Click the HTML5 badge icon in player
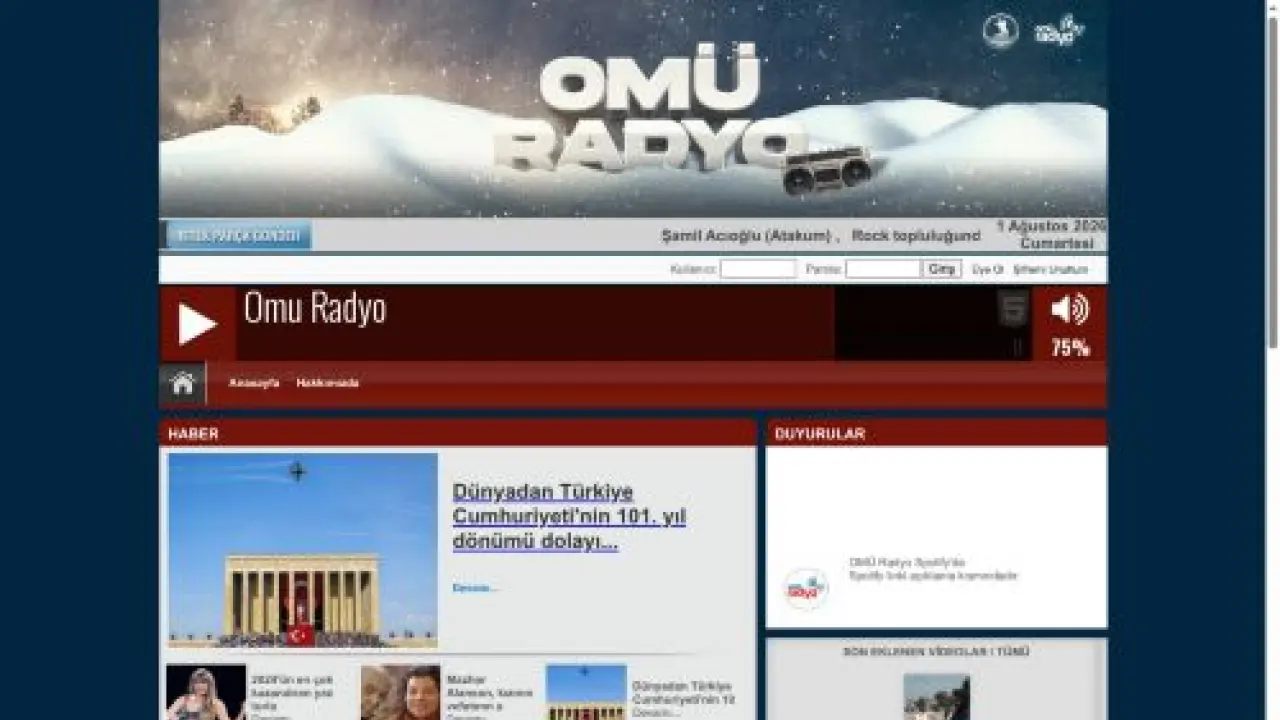This screenshot has width=1280, height=720. [1013, 309]
